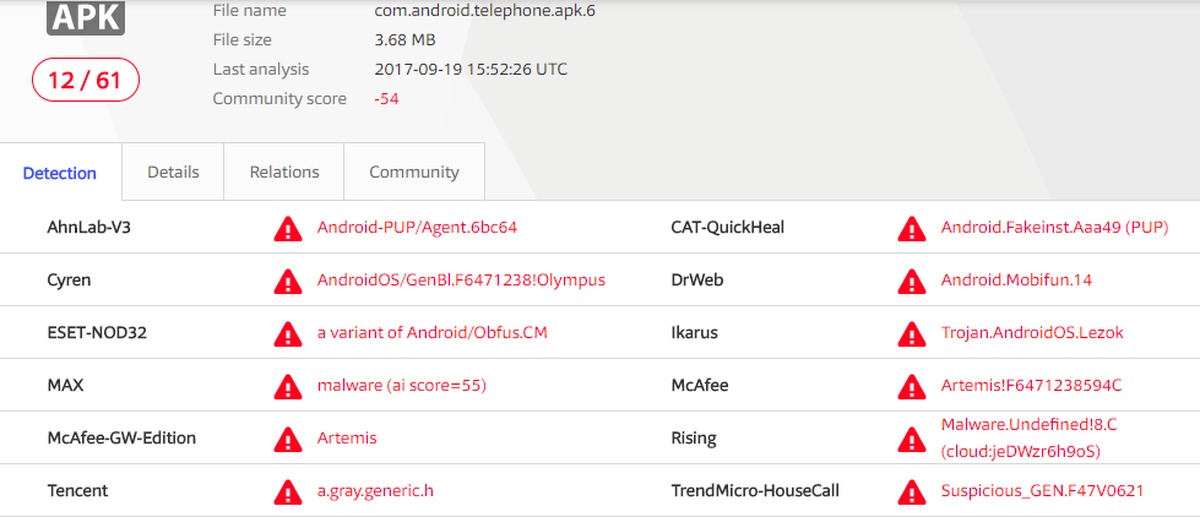The image size is (1200, 517).
Task: Click the 12 / 61 detection ratio badge
Action: 85,80
